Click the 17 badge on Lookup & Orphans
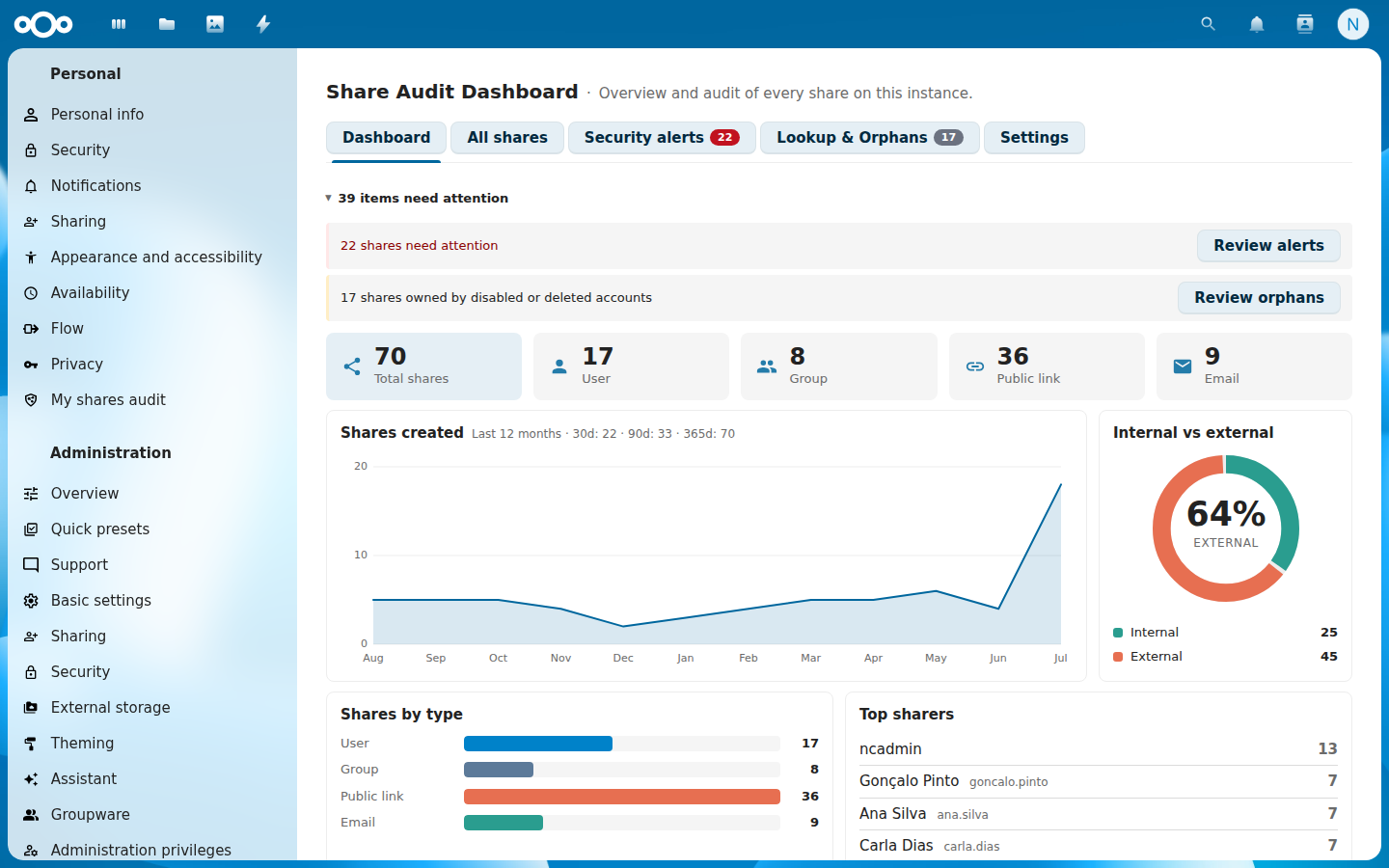Screen dimensions: 1389x868 point(949,137)
